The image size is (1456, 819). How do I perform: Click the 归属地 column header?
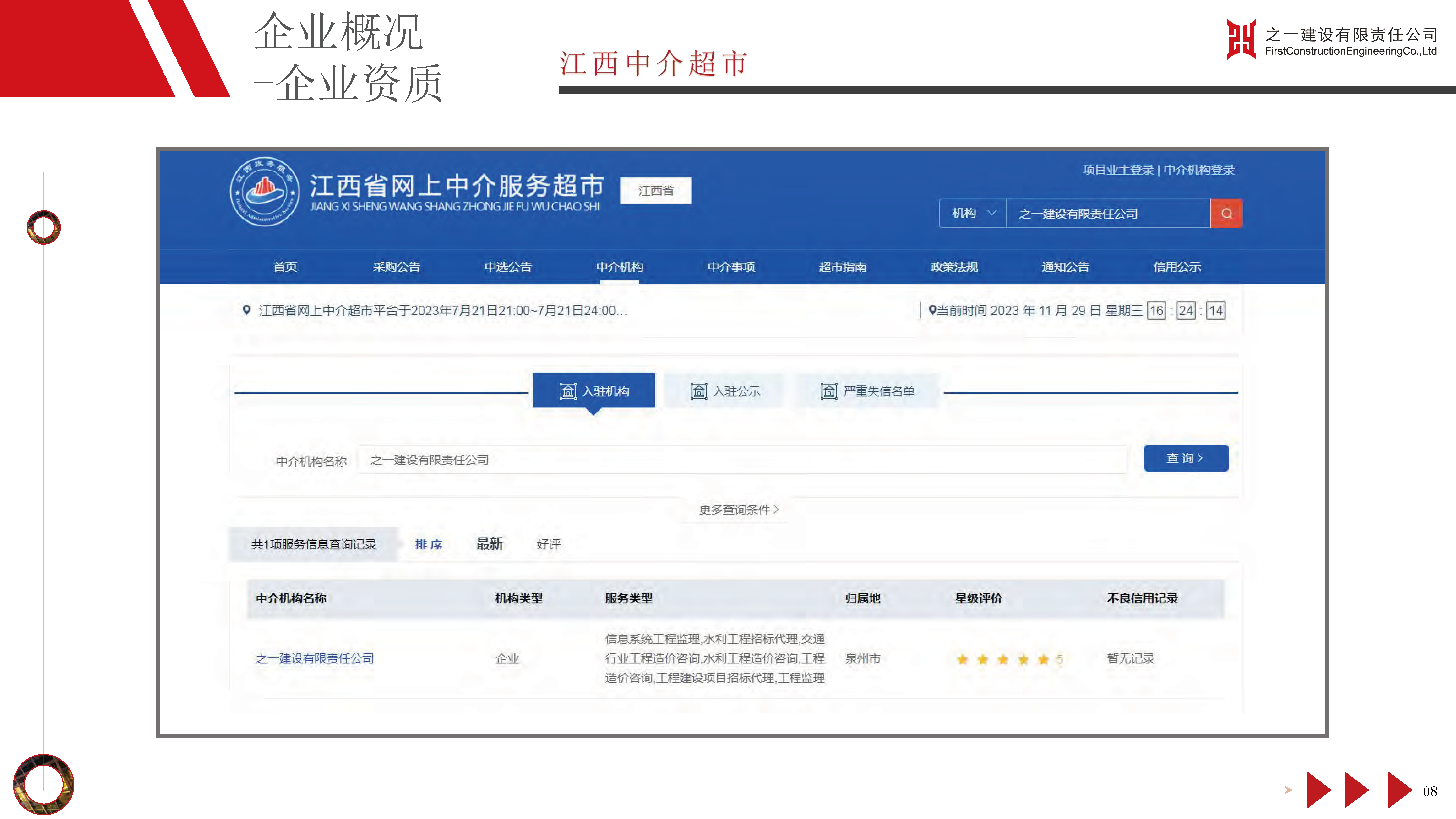click(x=863, y=598)
